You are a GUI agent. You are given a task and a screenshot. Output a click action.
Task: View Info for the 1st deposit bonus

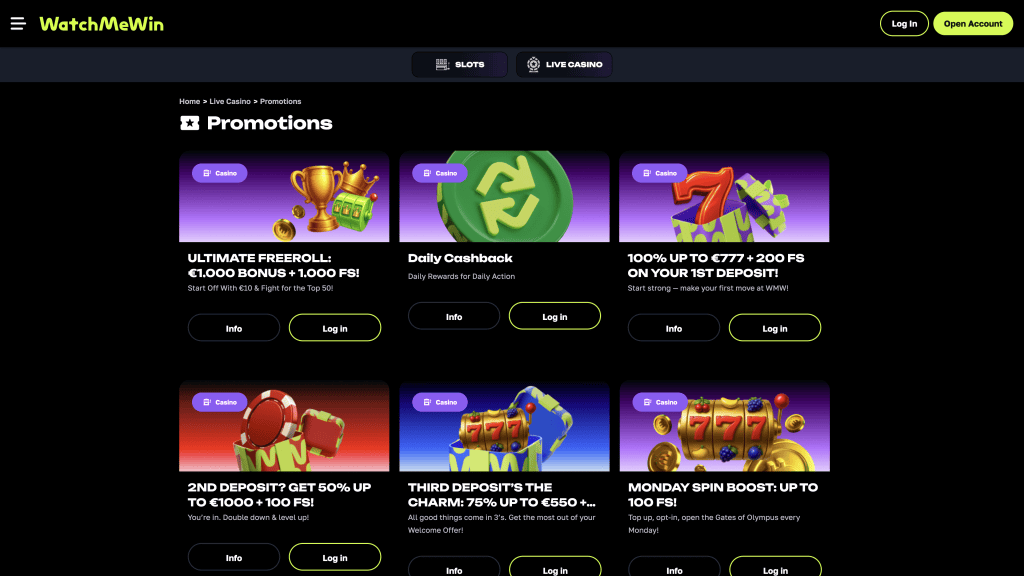click(x=674, y=328)
